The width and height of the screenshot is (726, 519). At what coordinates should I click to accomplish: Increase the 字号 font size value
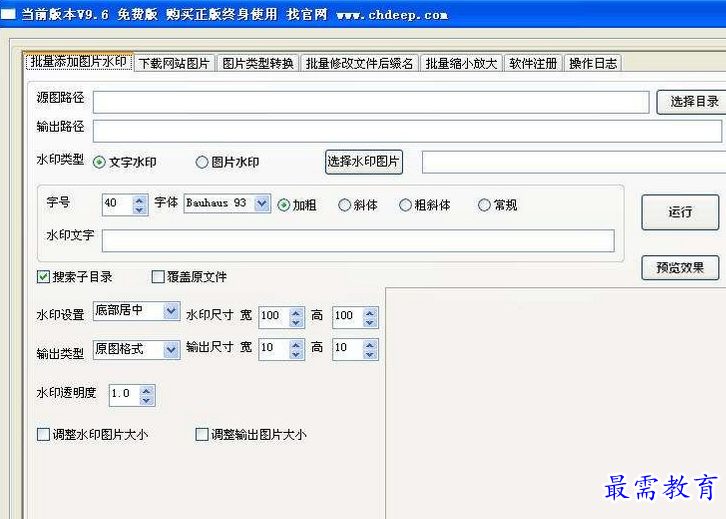(x=139, y=200)
